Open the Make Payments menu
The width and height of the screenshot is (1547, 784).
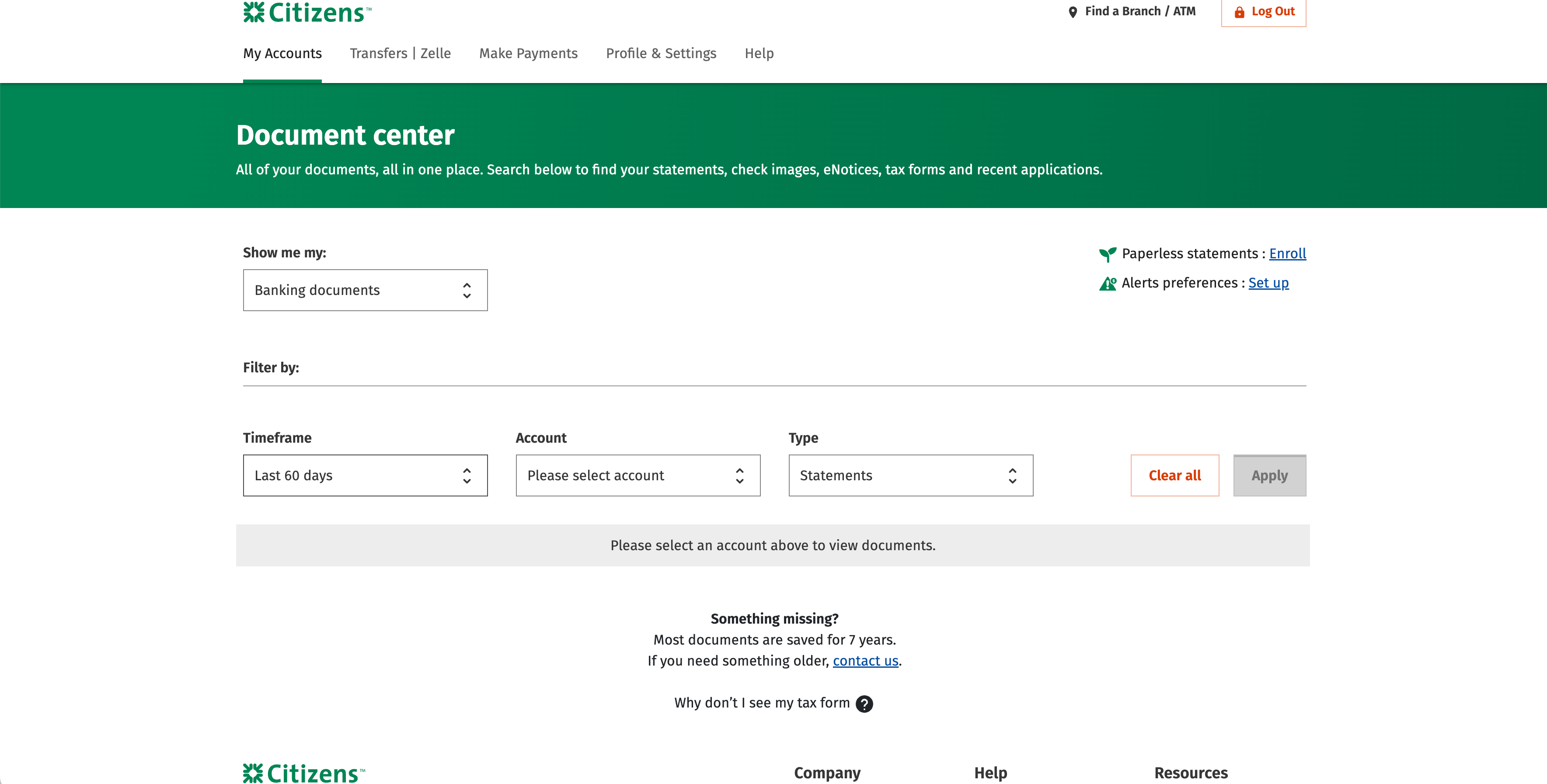point(528,53)
